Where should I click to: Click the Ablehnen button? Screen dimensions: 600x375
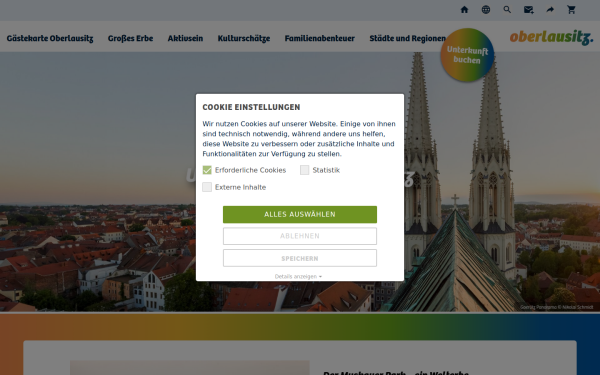pyautogui.click(x=300, y=236)
